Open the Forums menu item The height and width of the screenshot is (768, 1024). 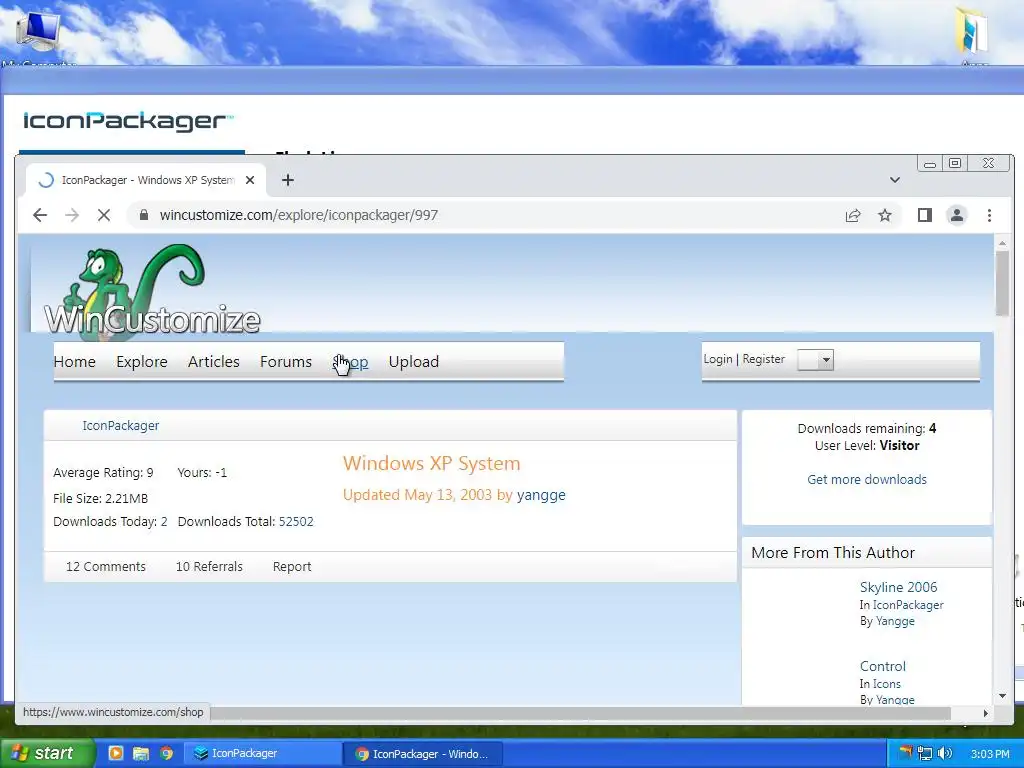point(286,362)
